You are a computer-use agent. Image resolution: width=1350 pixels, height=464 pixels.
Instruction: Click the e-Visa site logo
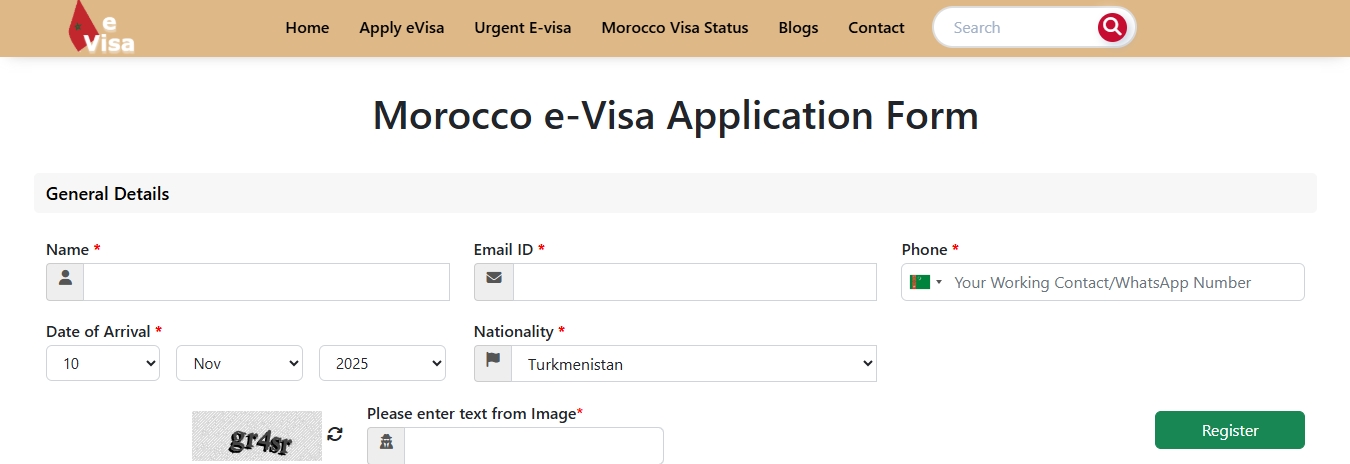[100, 28]
